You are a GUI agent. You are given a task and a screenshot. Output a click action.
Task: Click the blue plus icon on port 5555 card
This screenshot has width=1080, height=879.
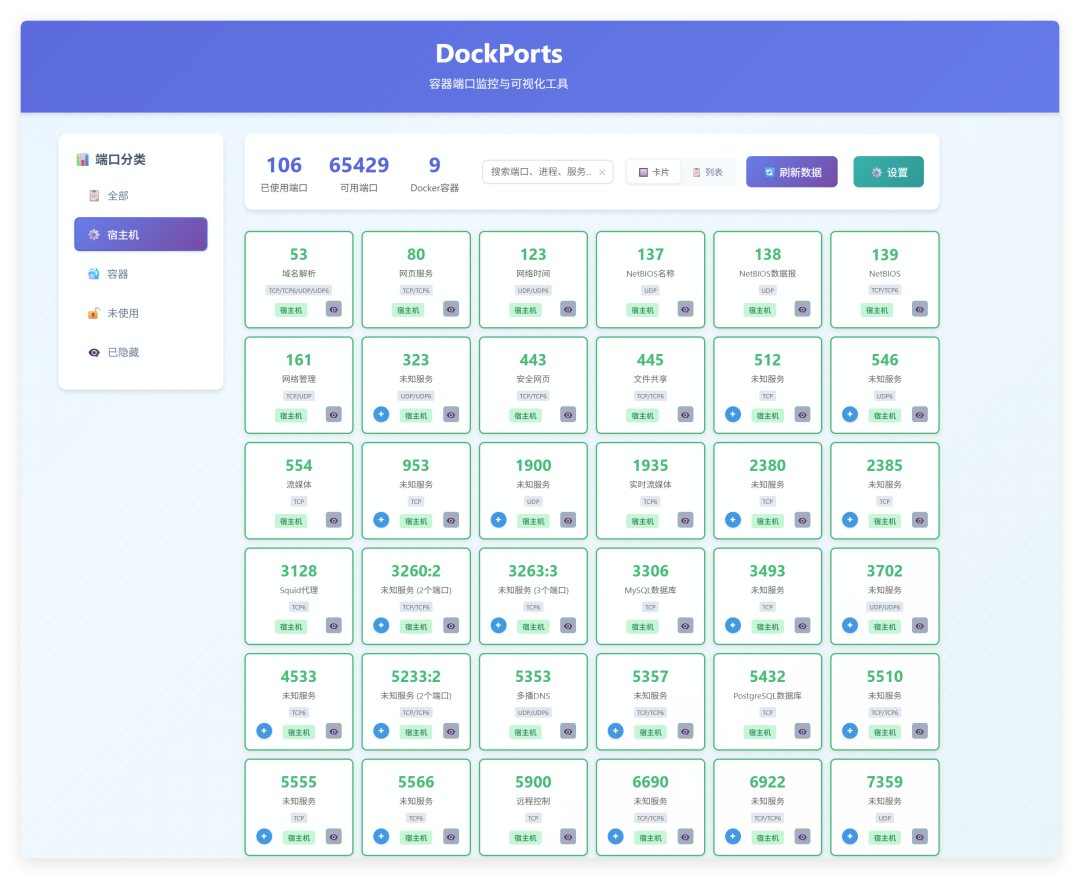264,836
